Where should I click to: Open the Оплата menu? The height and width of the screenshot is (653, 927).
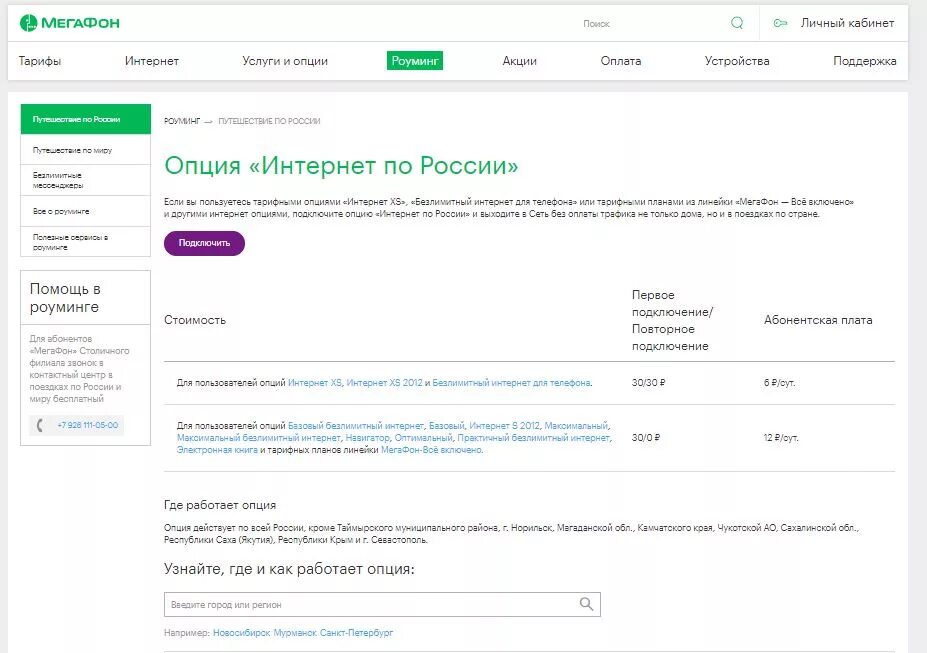click(621, 61)
